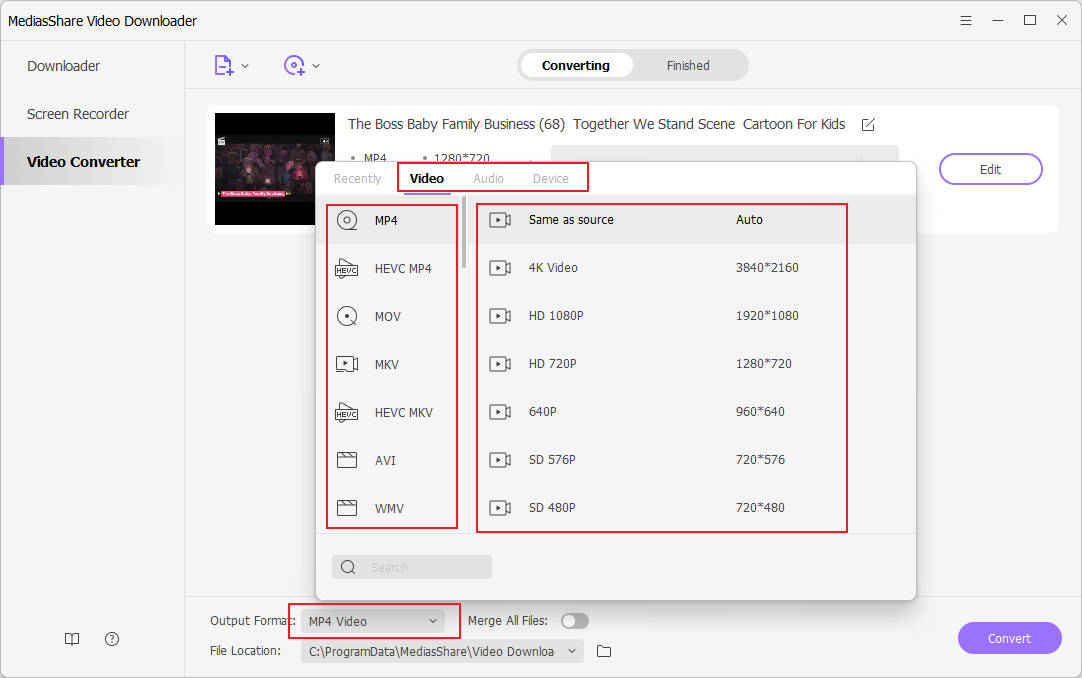1082x678 pixels.
Task: Click the Convert button
Action: click(x=1010, y=638)
